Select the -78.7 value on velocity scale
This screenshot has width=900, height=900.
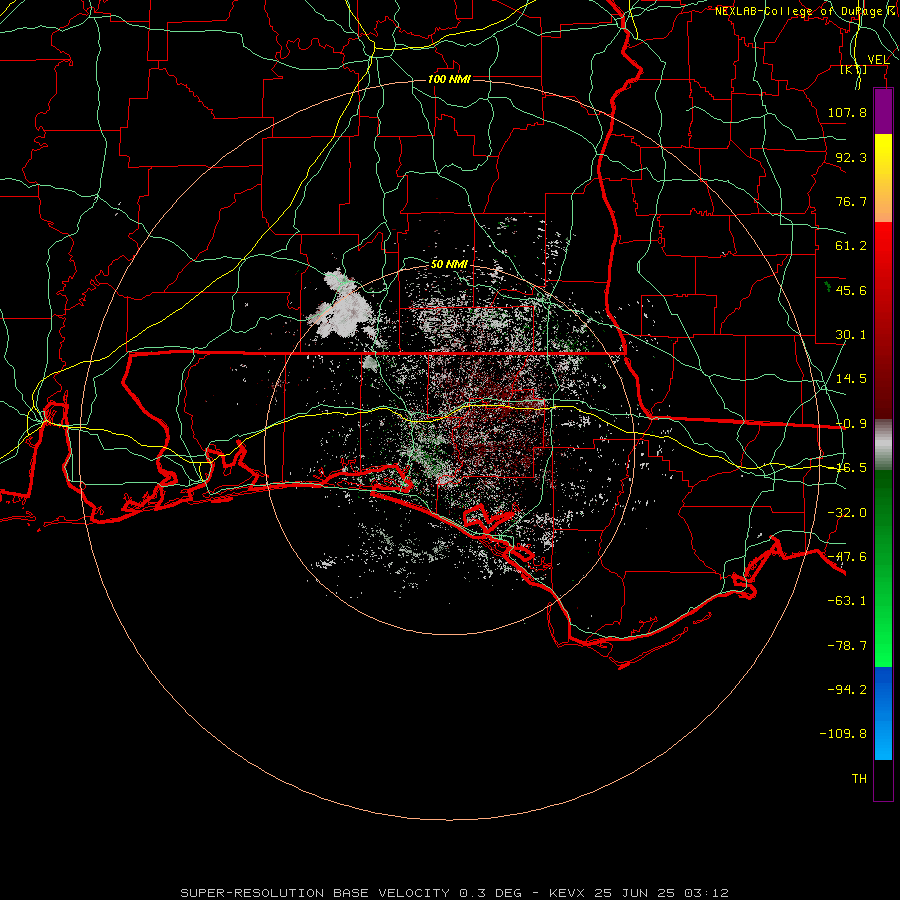847,646
